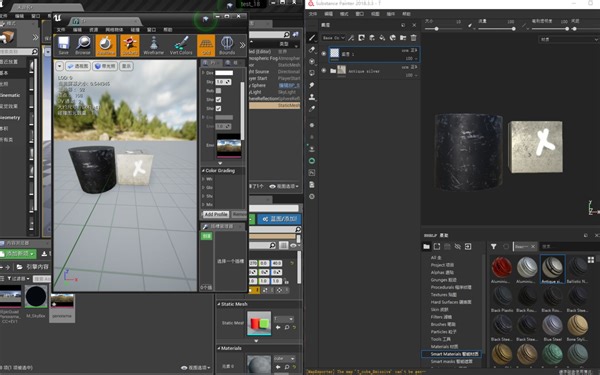Toggle the hidden-items eye icon in shelf toolbar

pos(458,246)
